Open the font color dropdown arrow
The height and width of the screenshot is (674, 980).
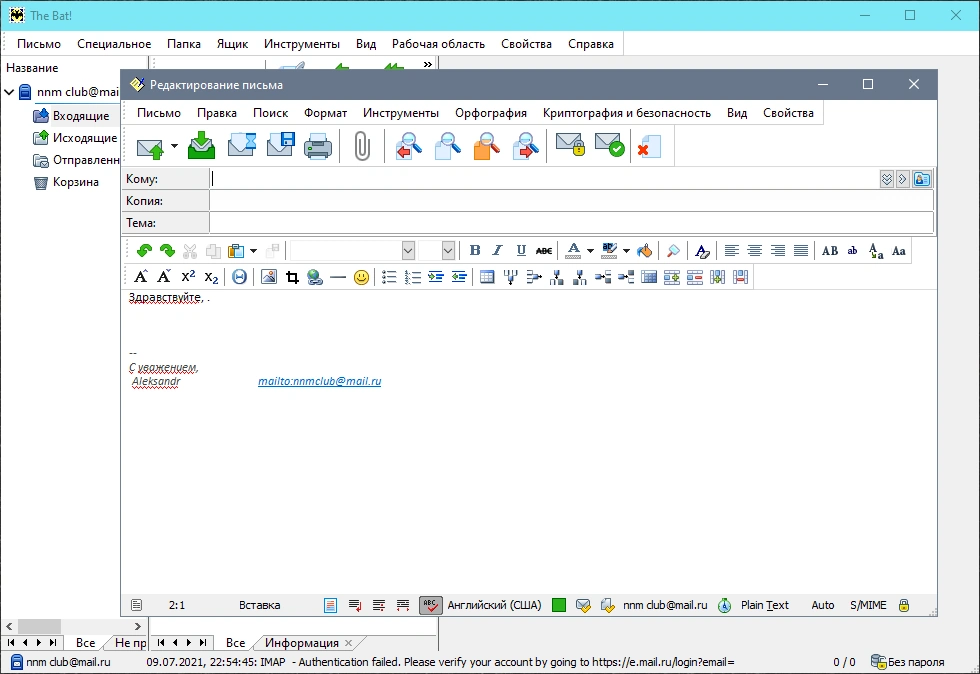(x=590, y=251)
